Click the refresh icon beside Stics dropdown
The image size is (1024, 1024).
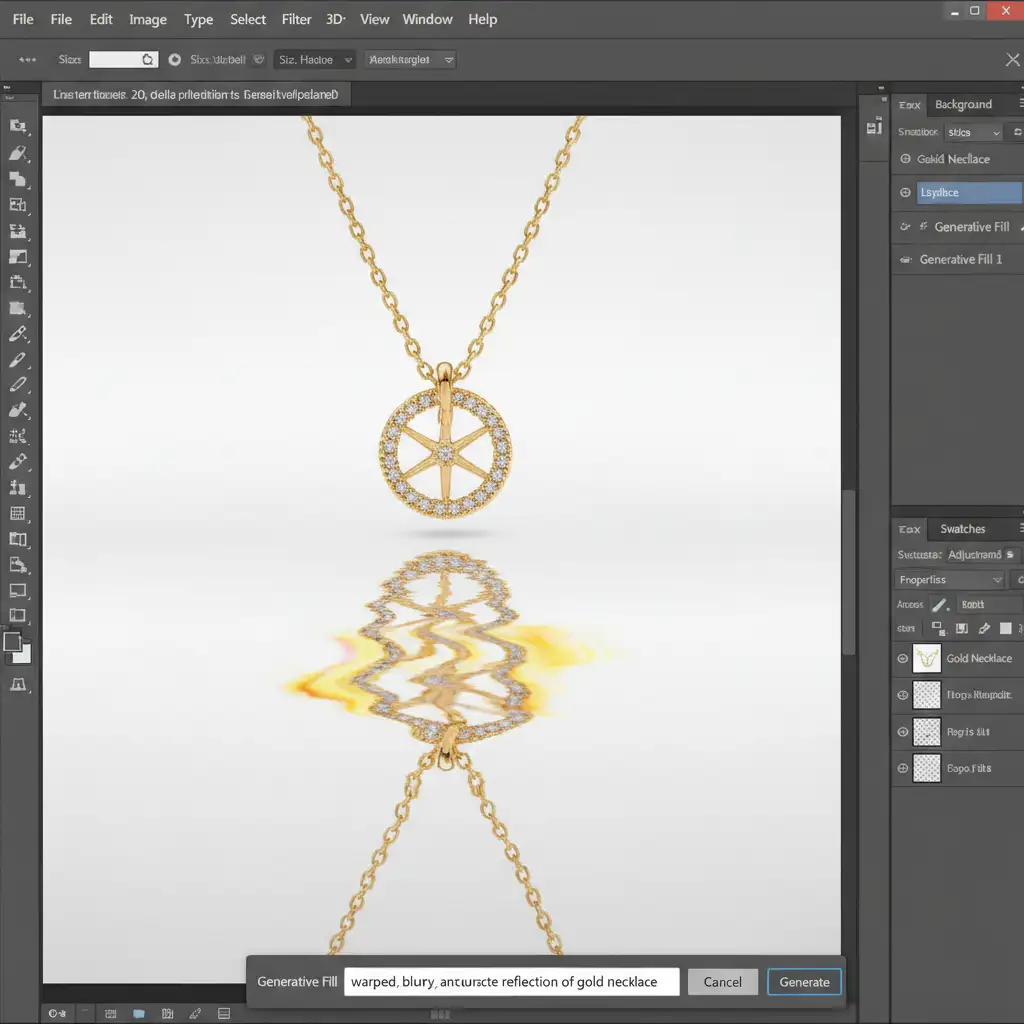(1015, 132)
